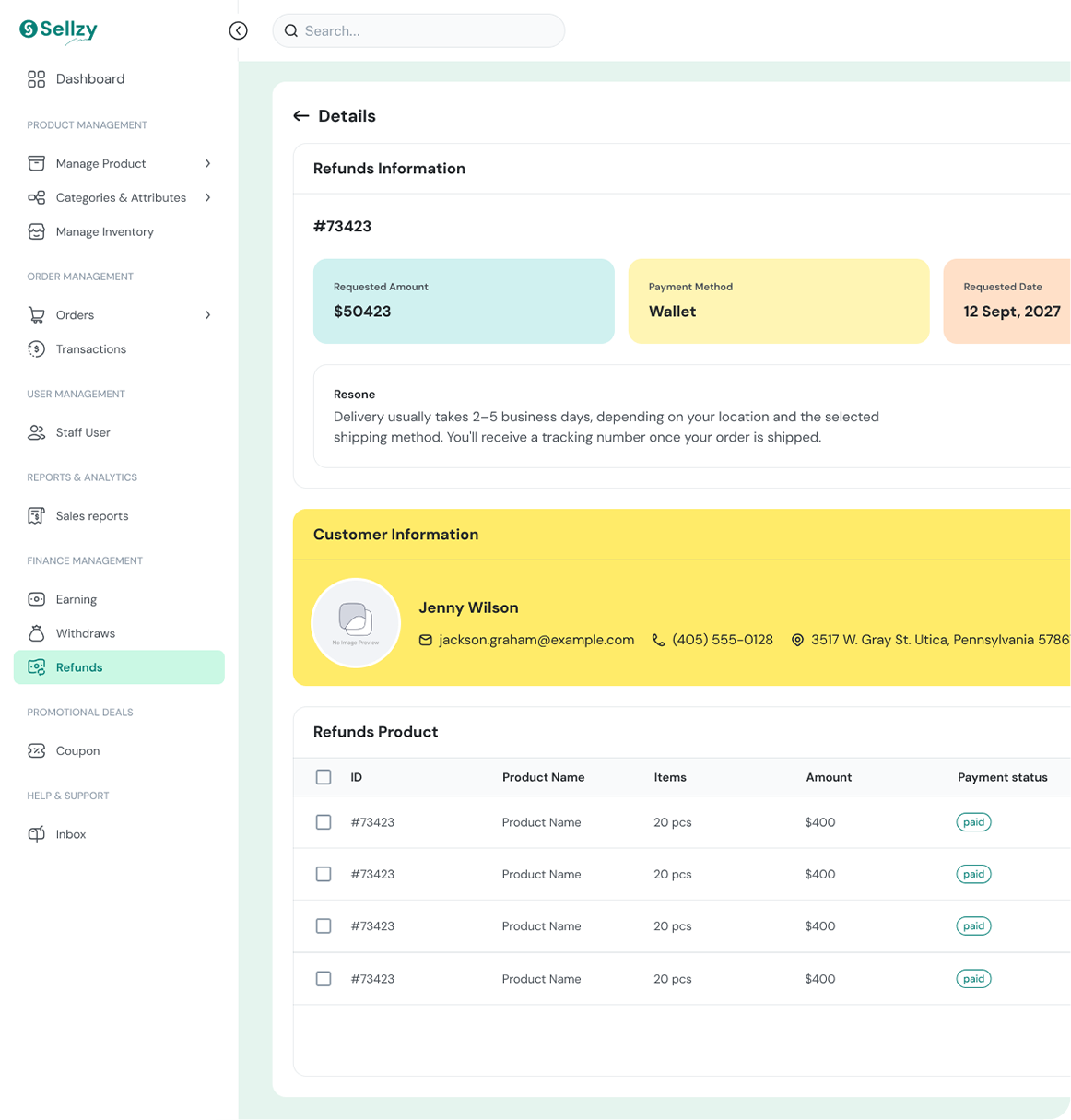
Task: Click the jackson.graham@example.com email link
Action: [x=536, y=640]
